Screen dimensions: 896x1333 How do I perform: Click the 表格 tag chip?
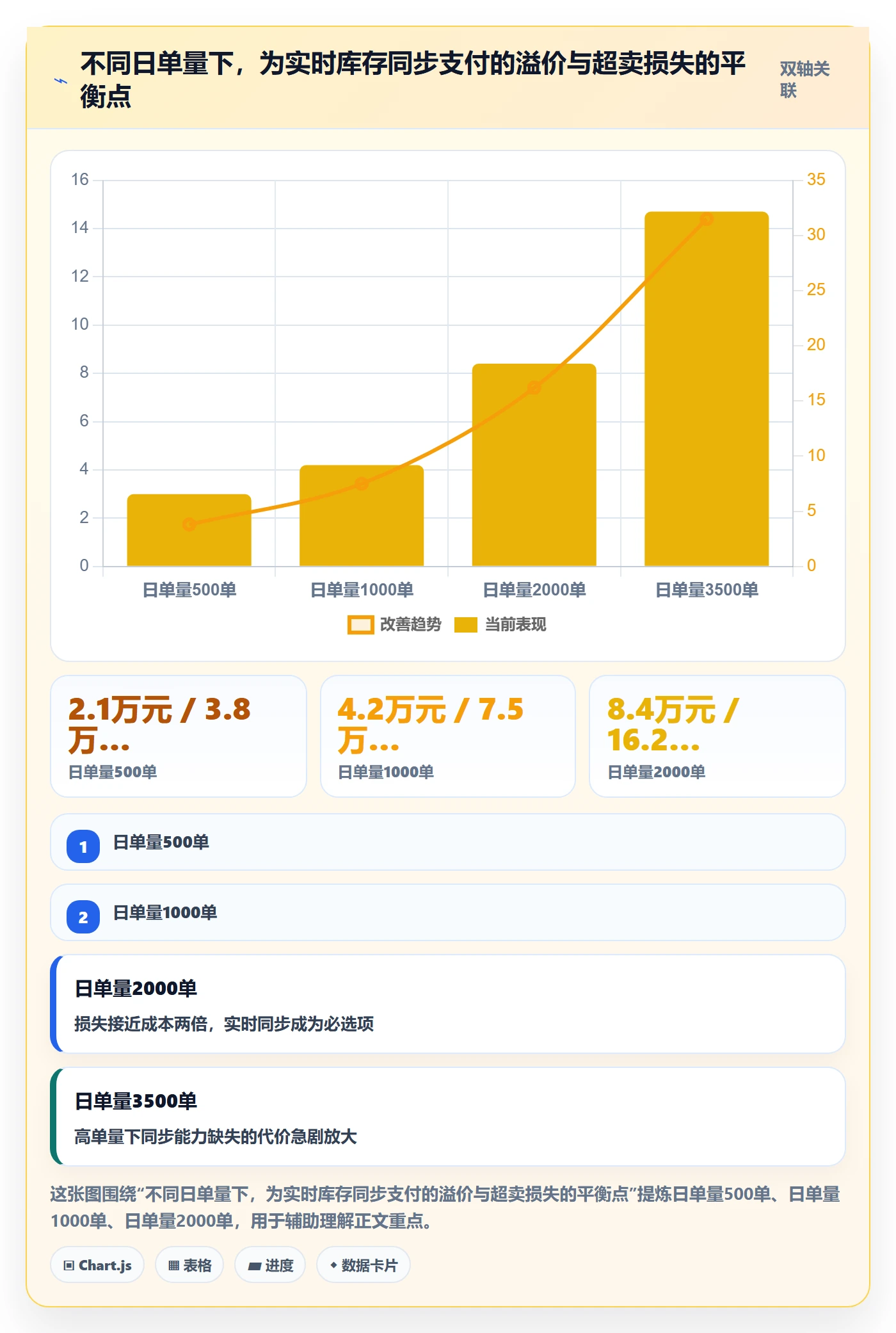pos(189,1264)
